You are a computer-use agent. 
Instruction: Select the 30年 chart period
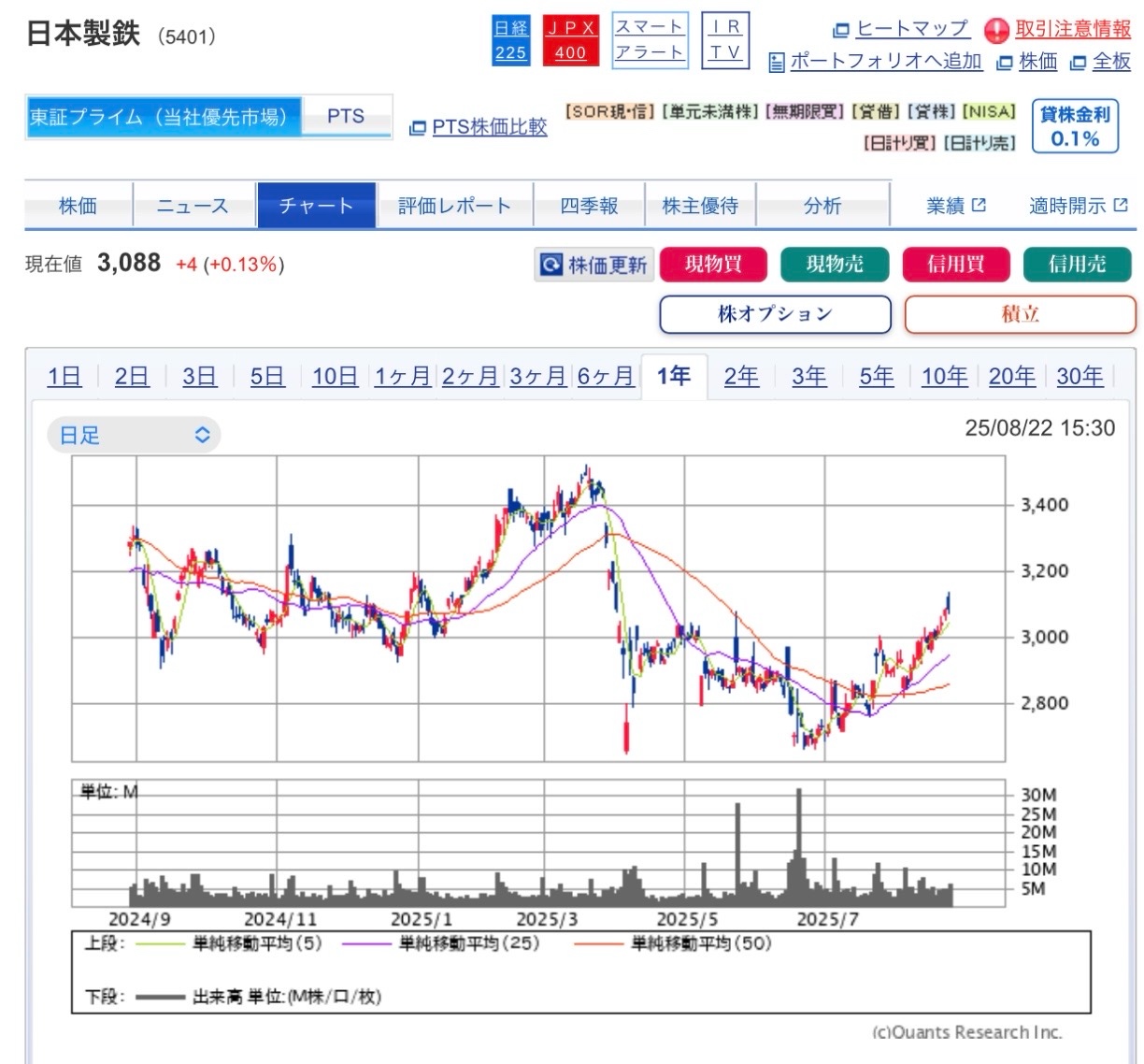pos(1080,377)
